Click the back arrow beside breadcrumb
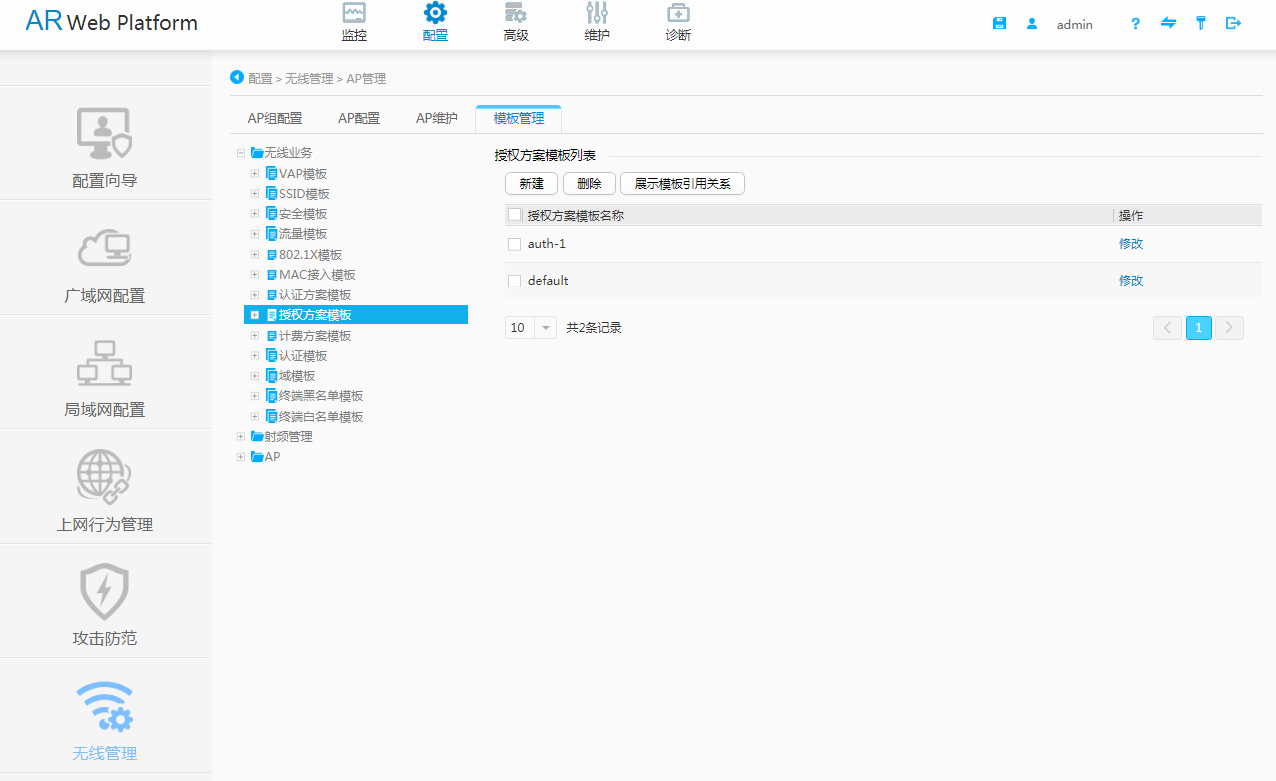 237,77
